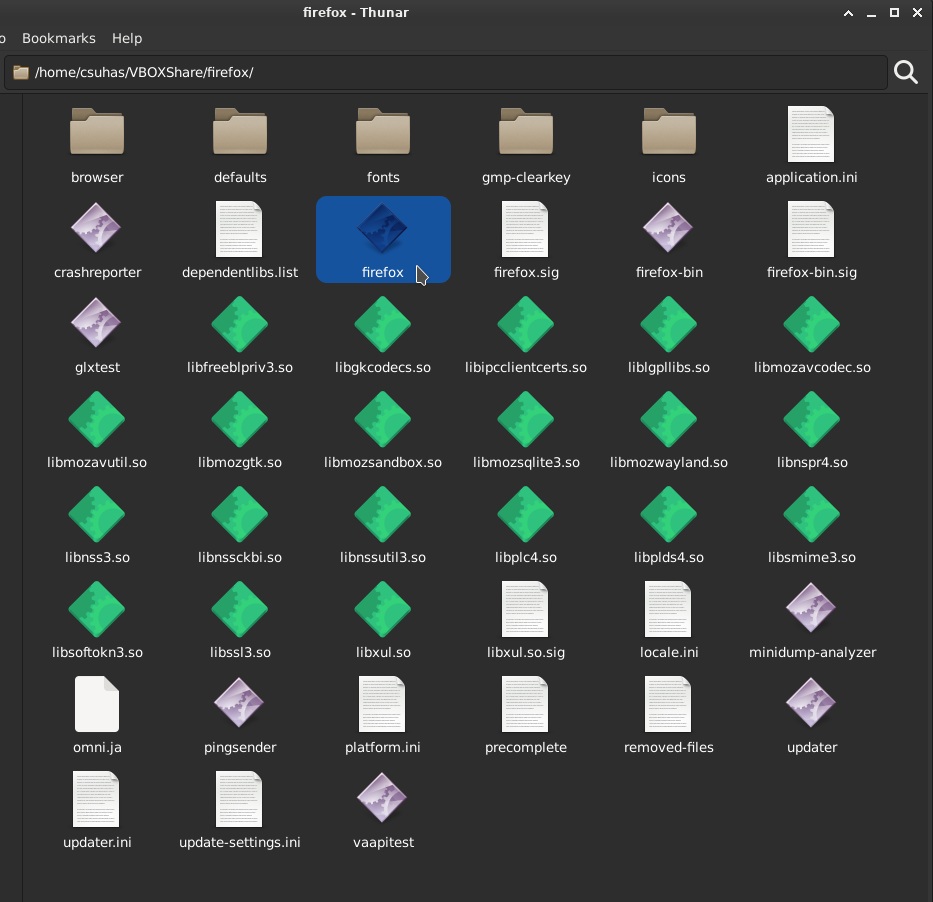The height and width of the screenshot is (902, 933).
Task: Select the precomplete file icon
Action: pos(525,704)
